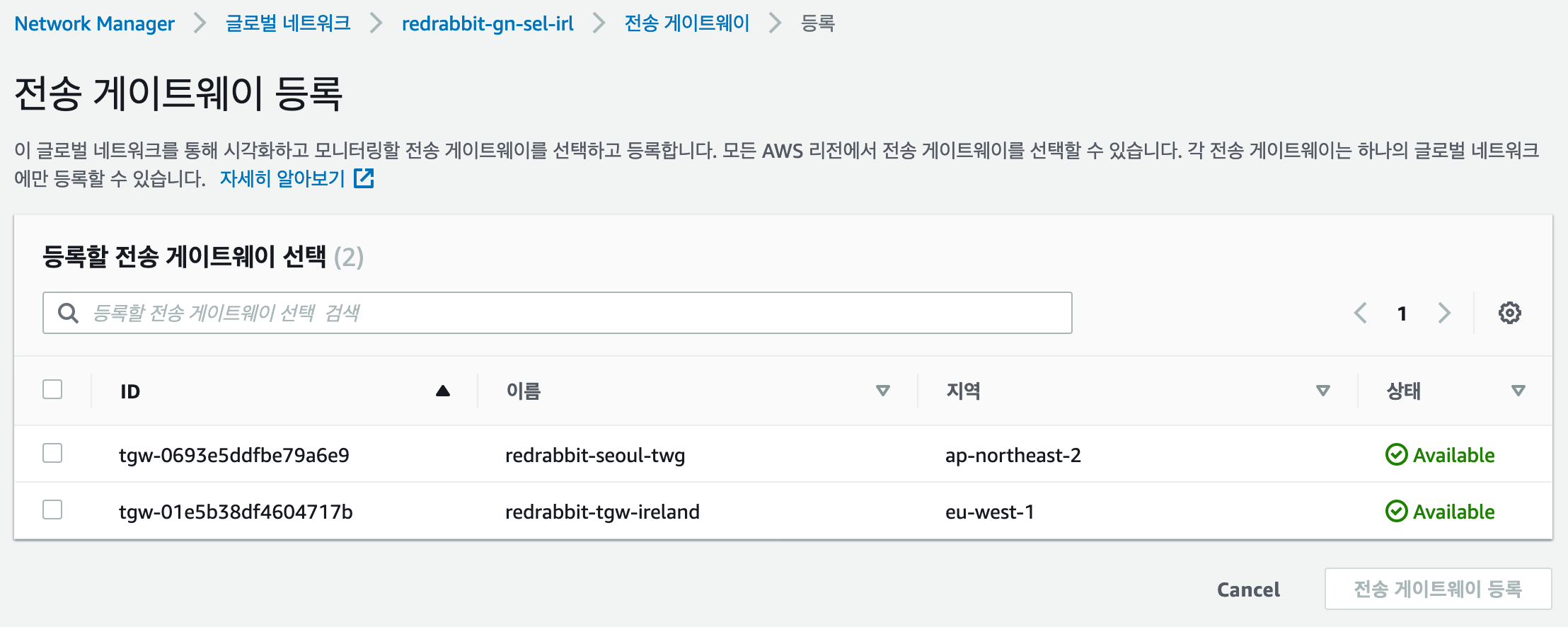
Task: Sort by the 이름 column arrow
Action: click(883, 391)
